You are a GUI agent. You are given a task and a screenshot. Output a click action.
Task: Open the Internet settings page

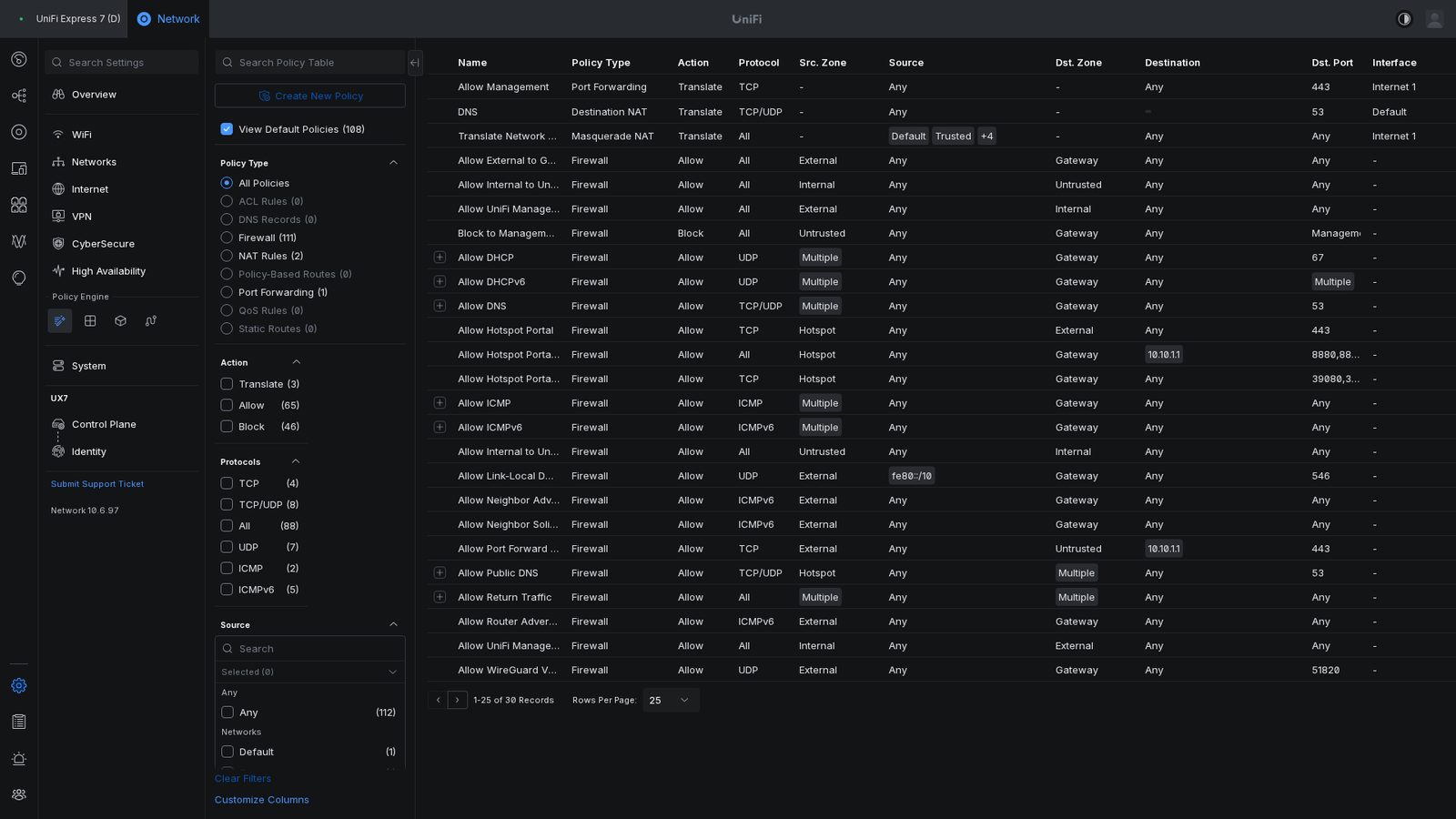click(x=122, y=189)
